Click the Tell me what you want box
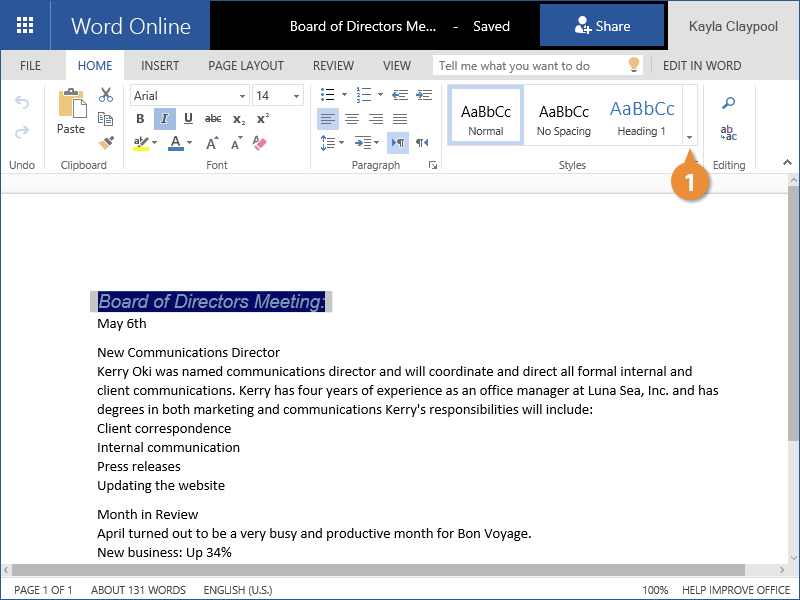The image size is (800, 600). click(530, 66)
